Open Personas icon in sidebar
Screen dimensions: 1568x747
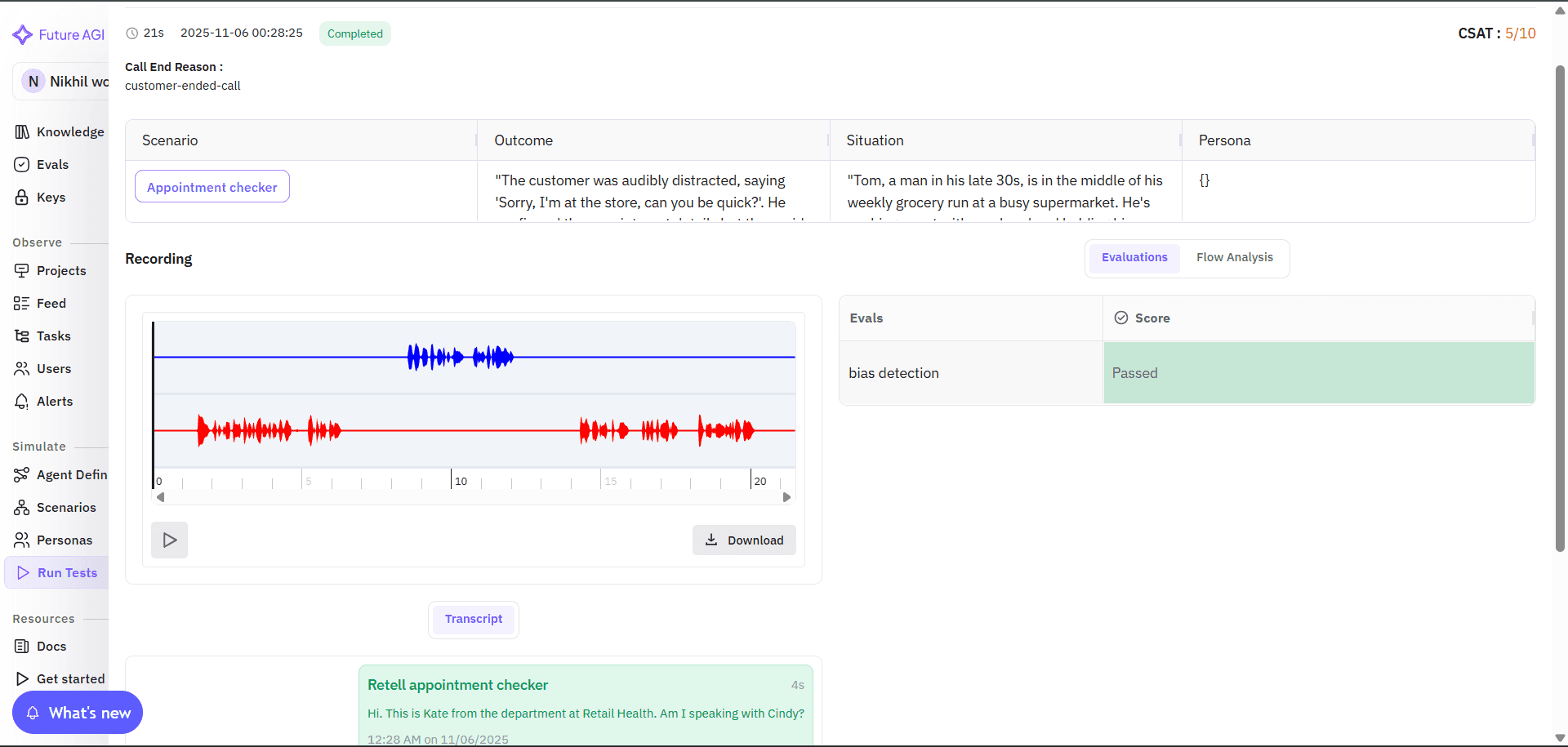click(x=22, y=540)
